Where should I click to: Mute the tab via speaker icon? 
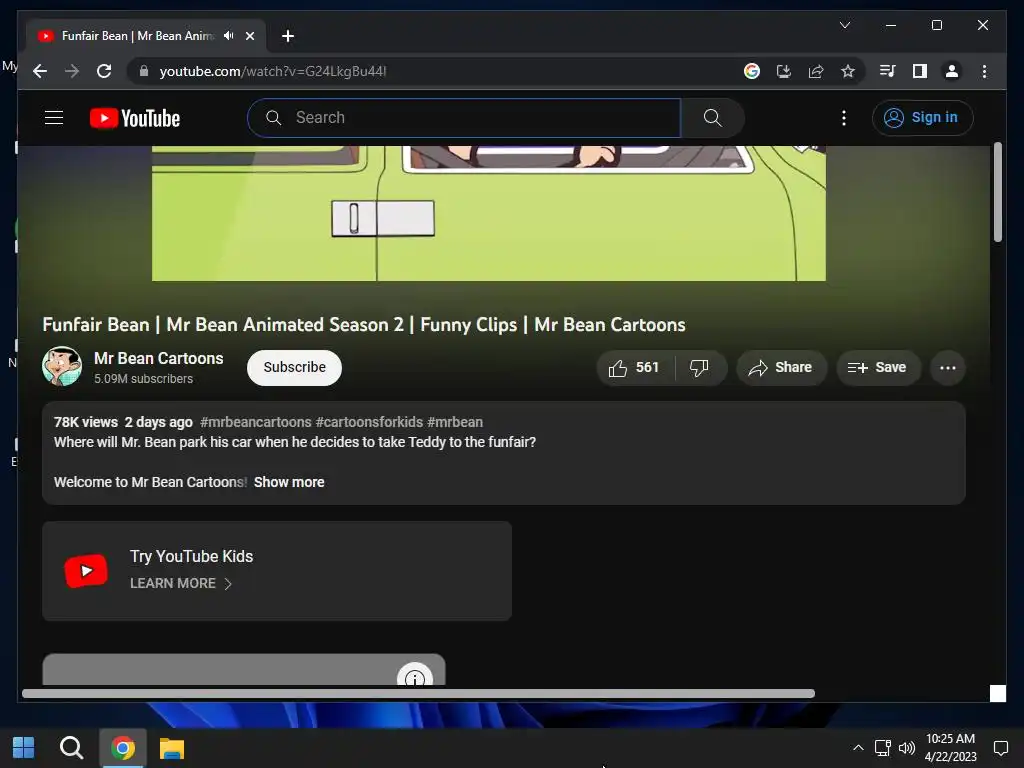(x=228, y=36)
